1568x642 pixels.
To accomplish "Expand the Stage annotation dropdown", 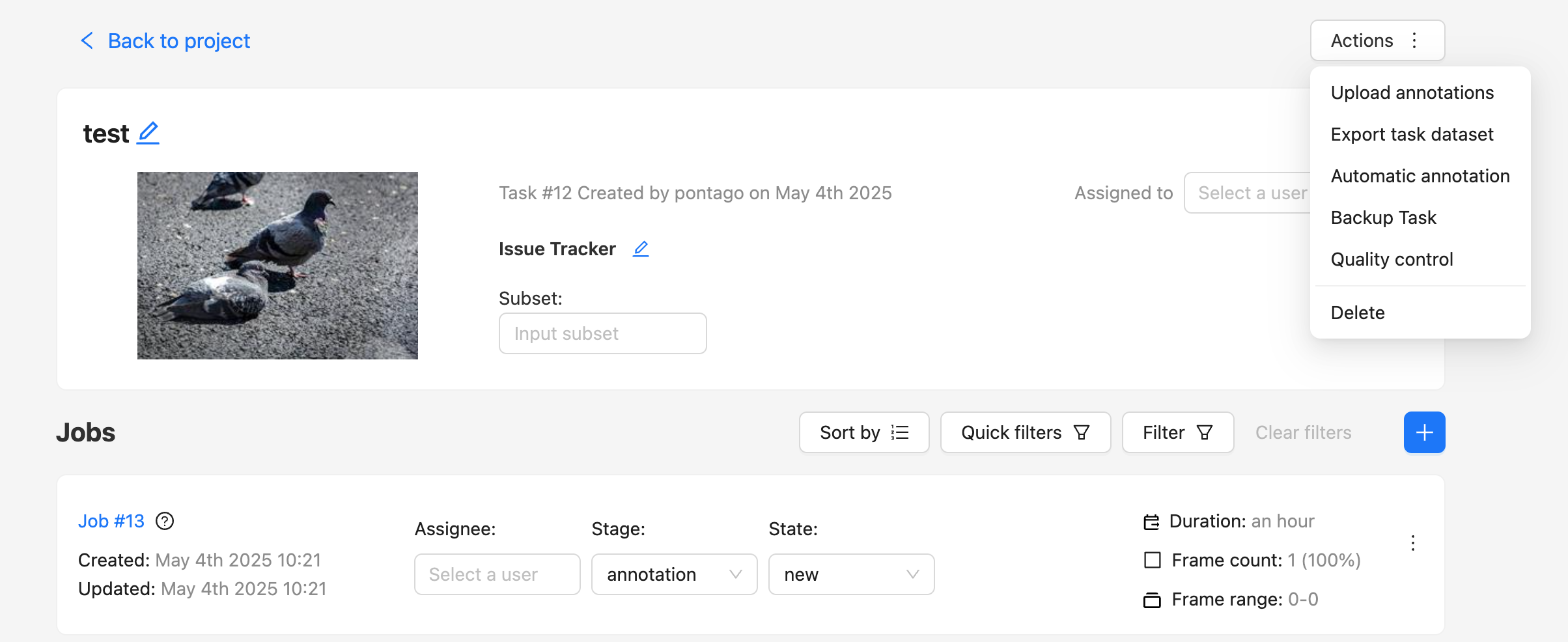I will [x=674, y=574].
